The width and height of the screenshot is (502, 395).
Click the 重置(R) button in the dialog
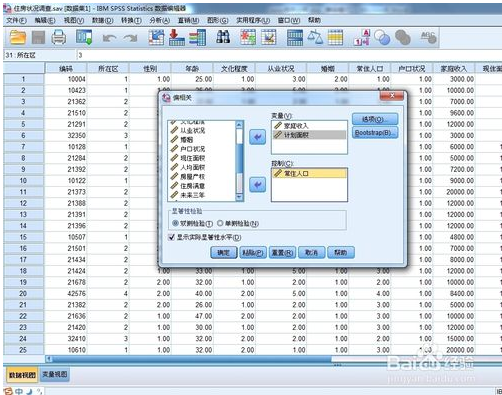coord(282,253)
